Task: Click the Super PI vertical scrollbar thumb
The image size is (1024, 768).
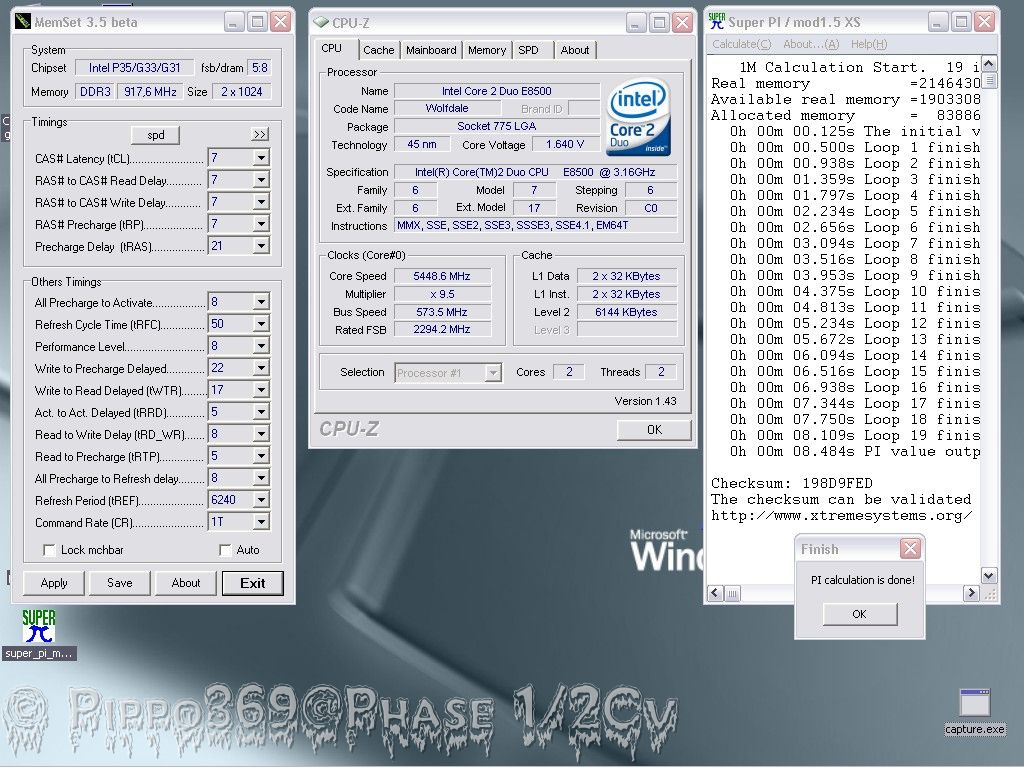Action: tap(989, 80)
